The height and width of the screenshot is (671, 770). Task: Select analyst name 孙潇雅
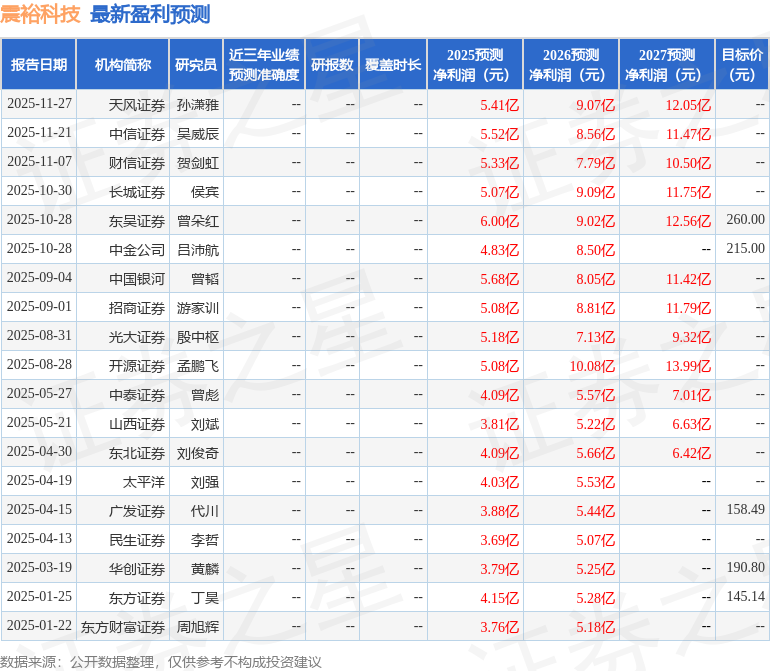[x=198, y=105]
